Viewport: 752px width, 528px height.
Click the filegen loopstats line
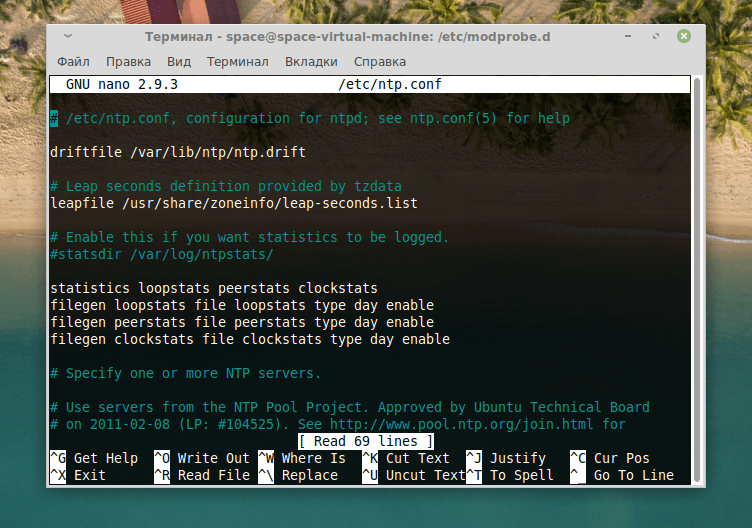(242, 305)
